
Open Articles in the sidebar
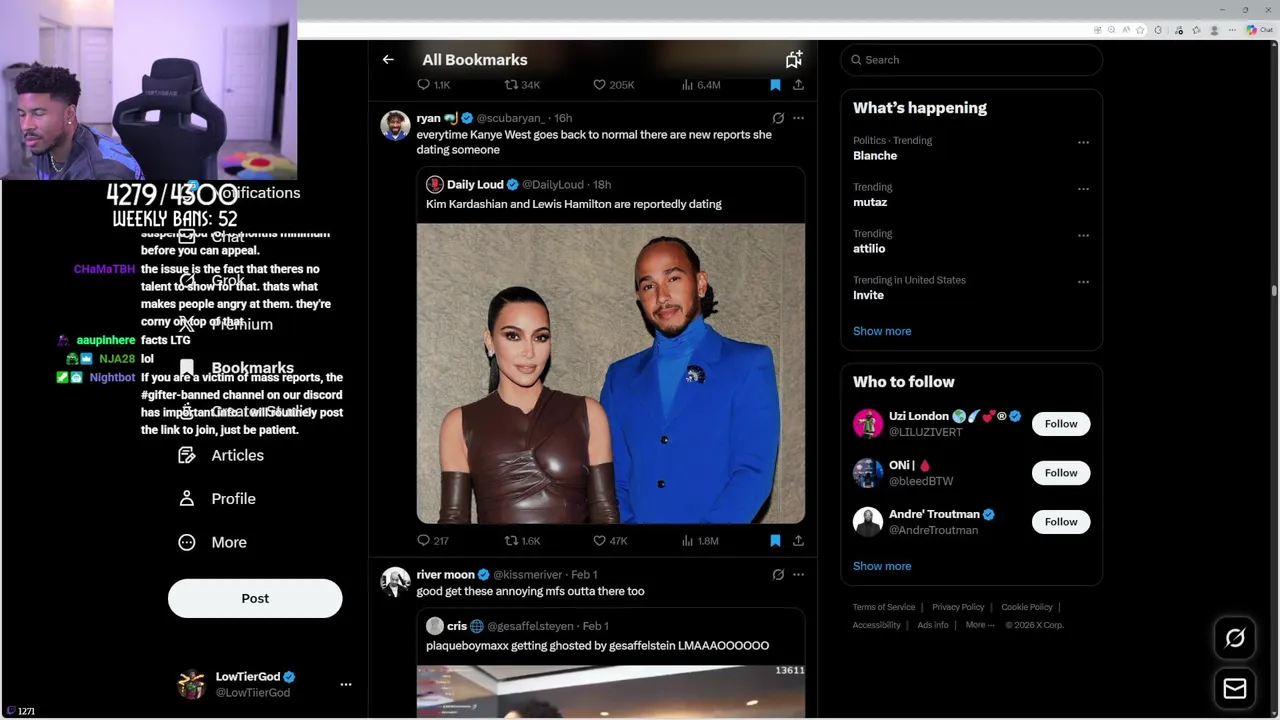(221, 455)
